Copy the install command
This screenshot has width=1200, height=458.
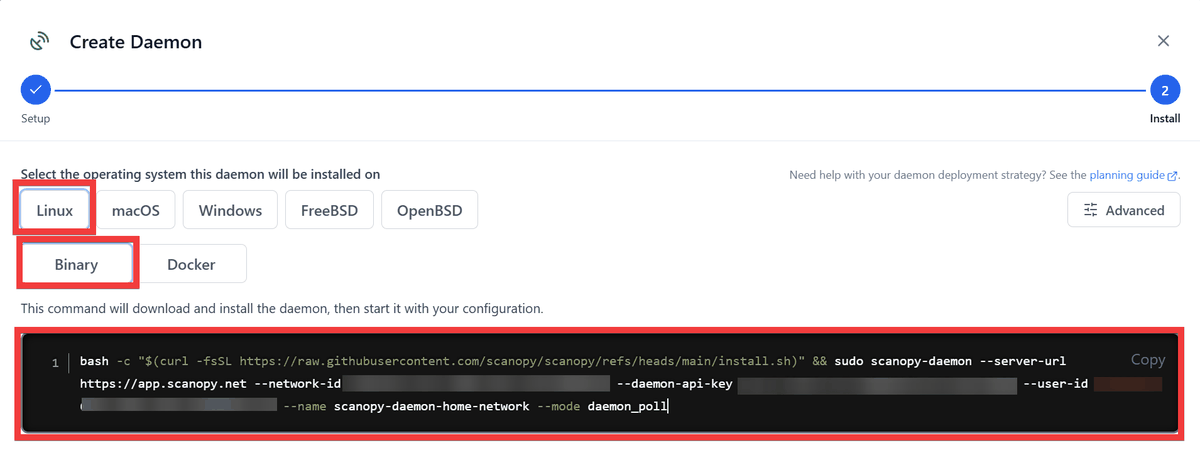[1148, 360]
